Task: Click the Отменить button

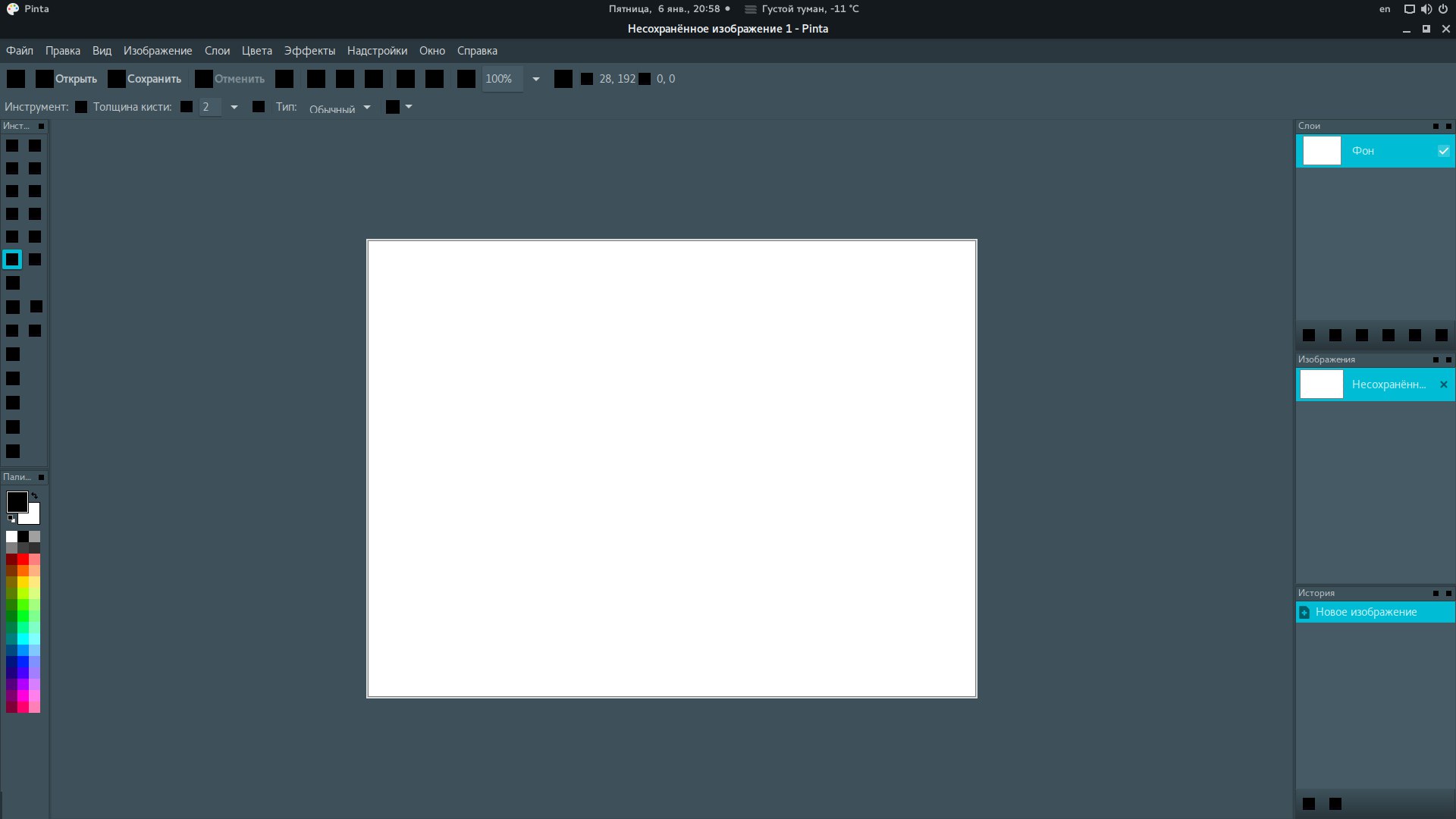Action: point(231,79)
